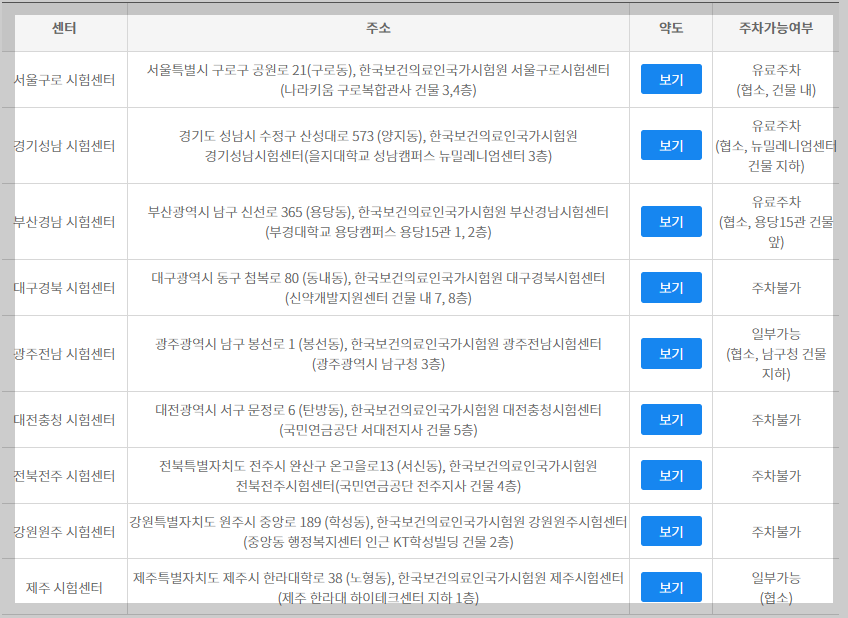Open the map for 서울구로 시험센터
Viewport: 848px width, 618px height.
click(x=671, y=79)
